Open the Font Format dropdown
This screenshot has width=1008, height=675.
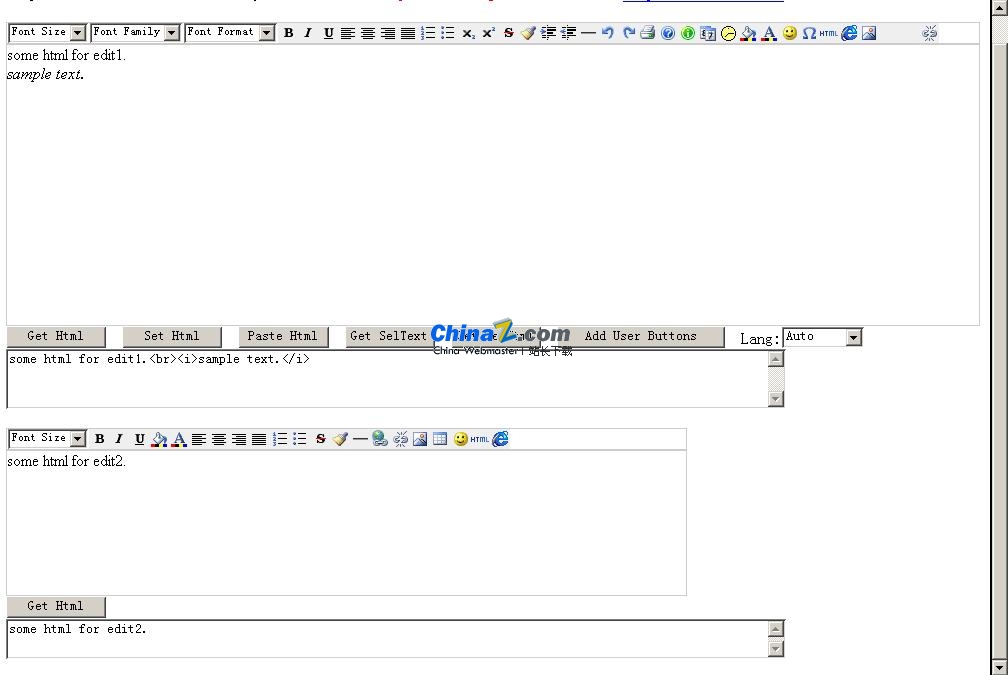pyautogui.click(x=230, y=32)
